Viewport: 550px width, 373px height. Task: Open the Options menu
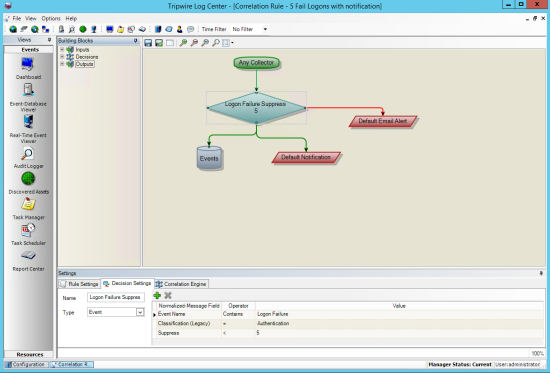pos(51,18)
